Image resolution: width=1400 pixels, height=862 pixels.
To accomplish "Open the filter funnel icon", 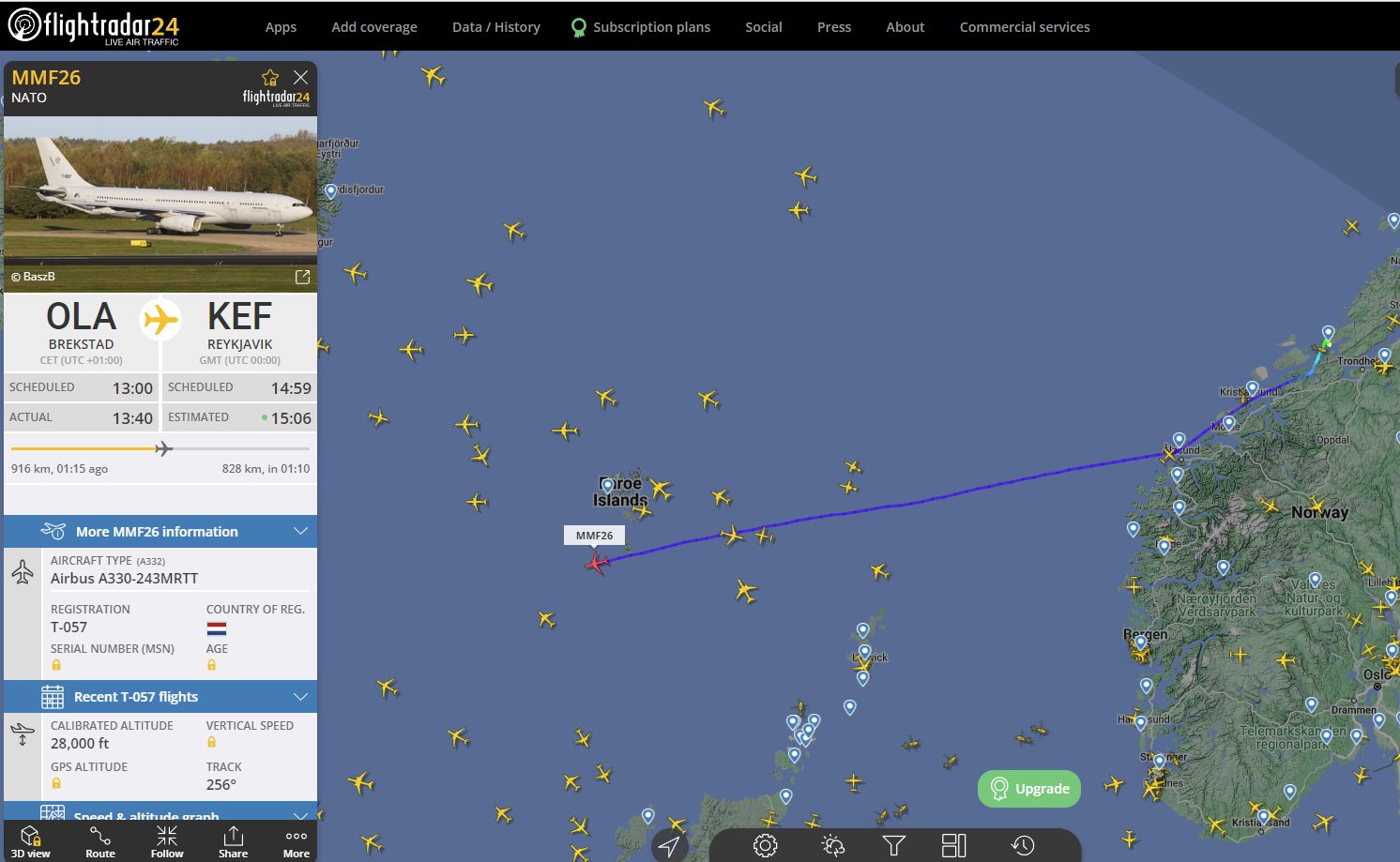I will click(x=894, y=845).
